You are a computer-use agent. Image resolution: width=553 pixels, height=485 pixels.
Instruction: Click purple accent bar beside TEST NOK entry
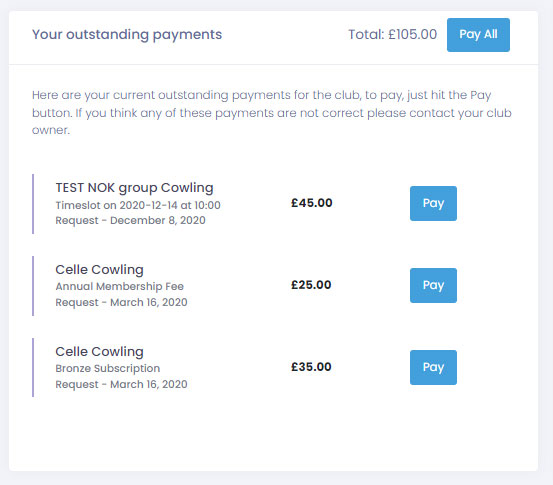(x=33, y=204)
